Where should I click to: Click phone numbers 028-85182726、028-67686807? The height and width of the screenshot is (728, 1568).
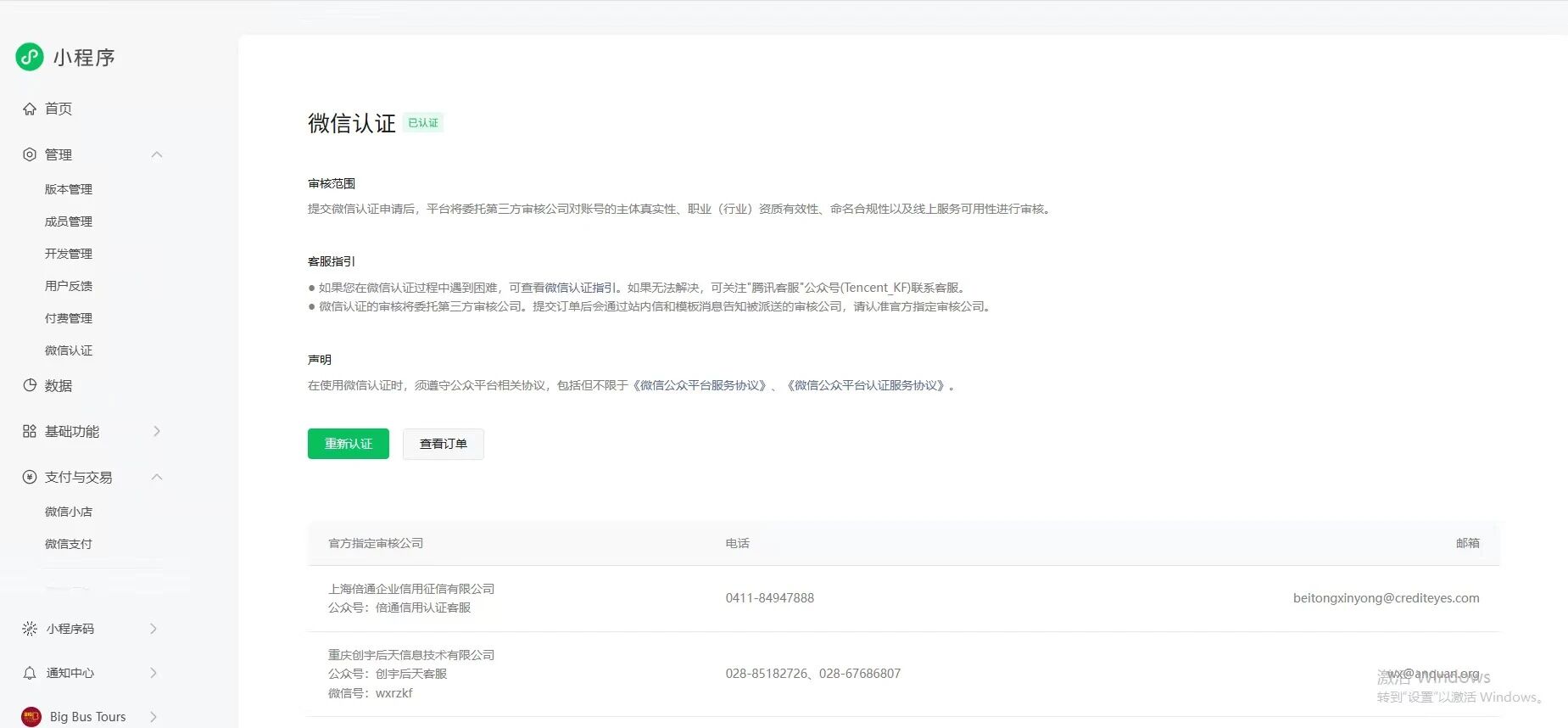(813, 674)
